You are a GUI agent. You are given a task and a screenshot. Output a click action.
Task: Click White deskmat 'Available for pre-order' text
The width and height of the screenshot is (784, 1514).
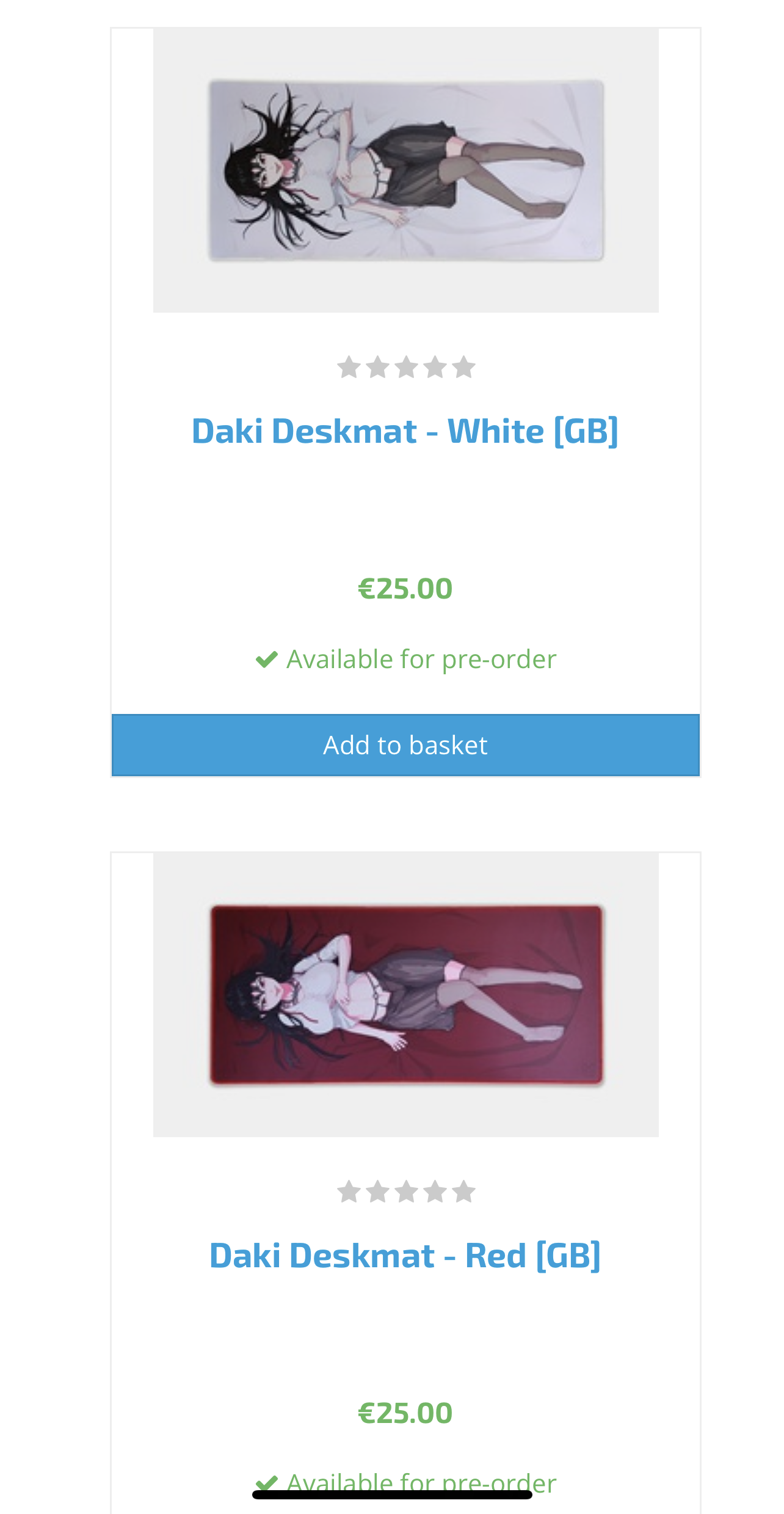pyautogui.click(x=421, y=660)
